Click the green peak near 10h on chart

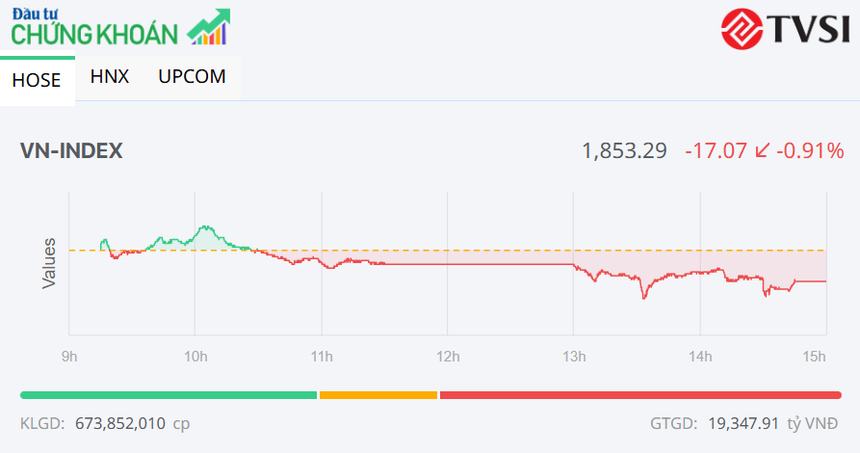coord(206,230)
